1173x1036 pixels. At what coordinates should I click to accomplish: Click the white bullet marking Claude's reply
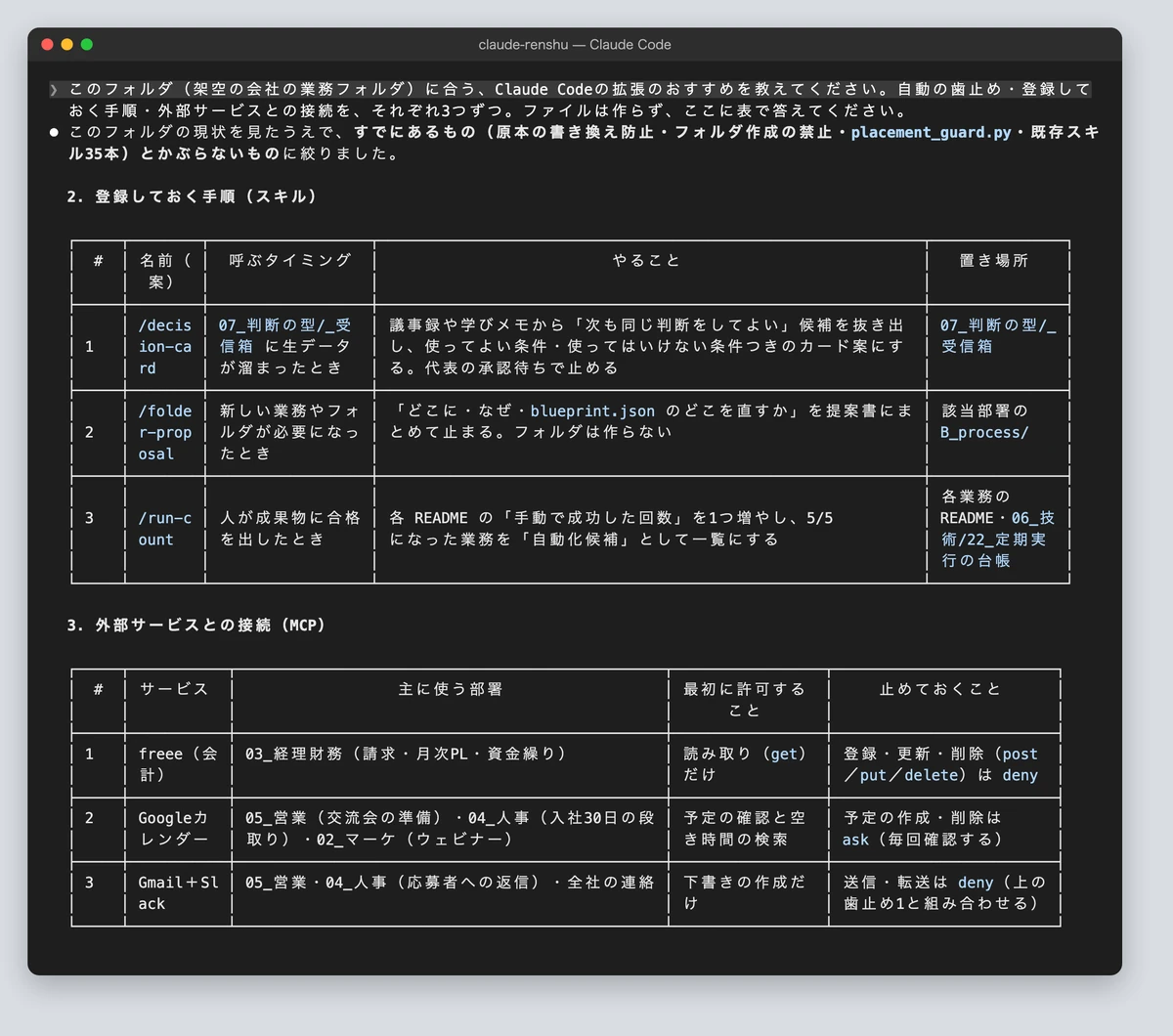point(54,132)
